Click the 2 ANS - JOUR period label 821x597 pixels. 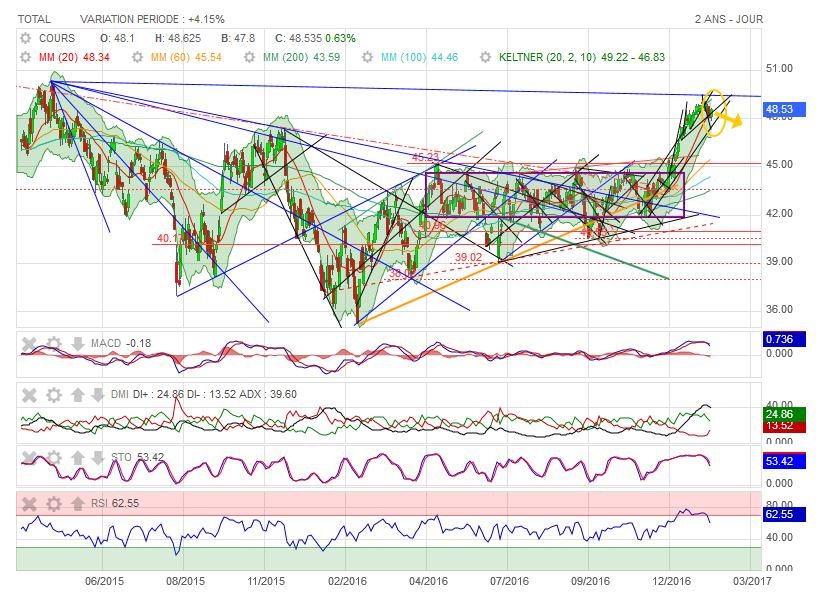click(729, 19)
